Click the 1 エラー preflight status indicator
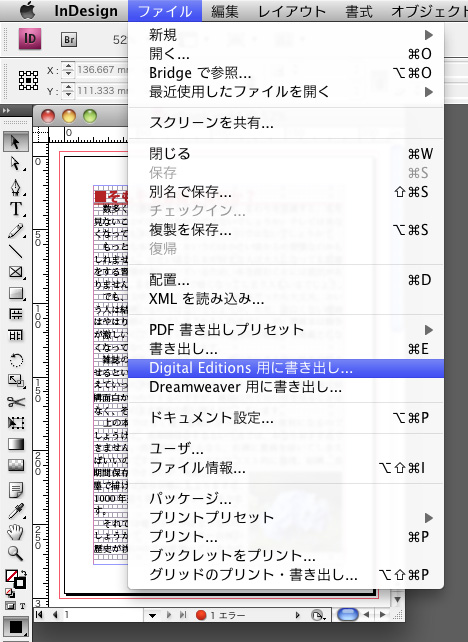The height and width of the screenshot is (642, 468). [220, 615]
